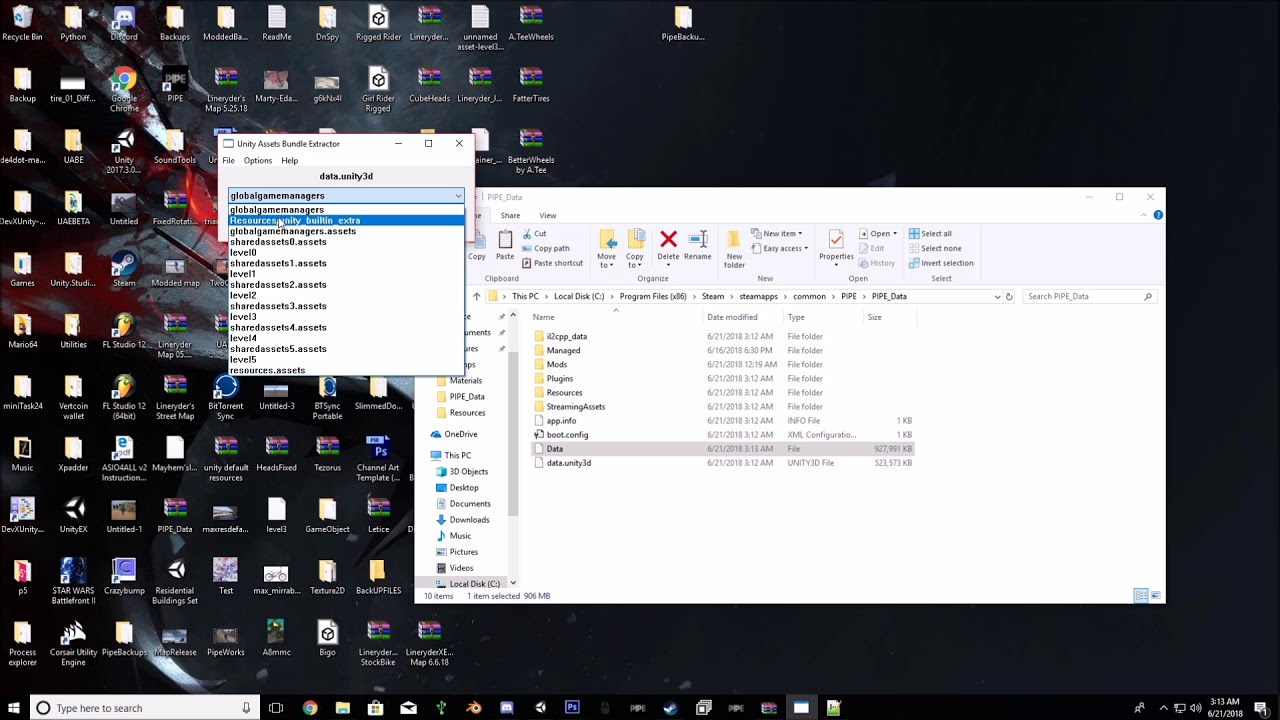Click Corsair Utility Engine desktop icon
The height and width of the screenshot is (720, 1280).
pyautogui.click(x=73, y=644)
